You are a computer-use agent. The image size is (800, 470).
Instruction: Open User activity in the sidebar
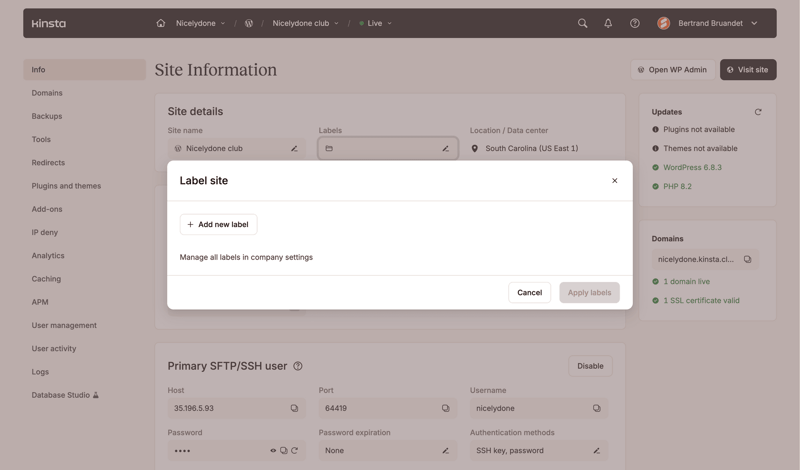point(54,349)
